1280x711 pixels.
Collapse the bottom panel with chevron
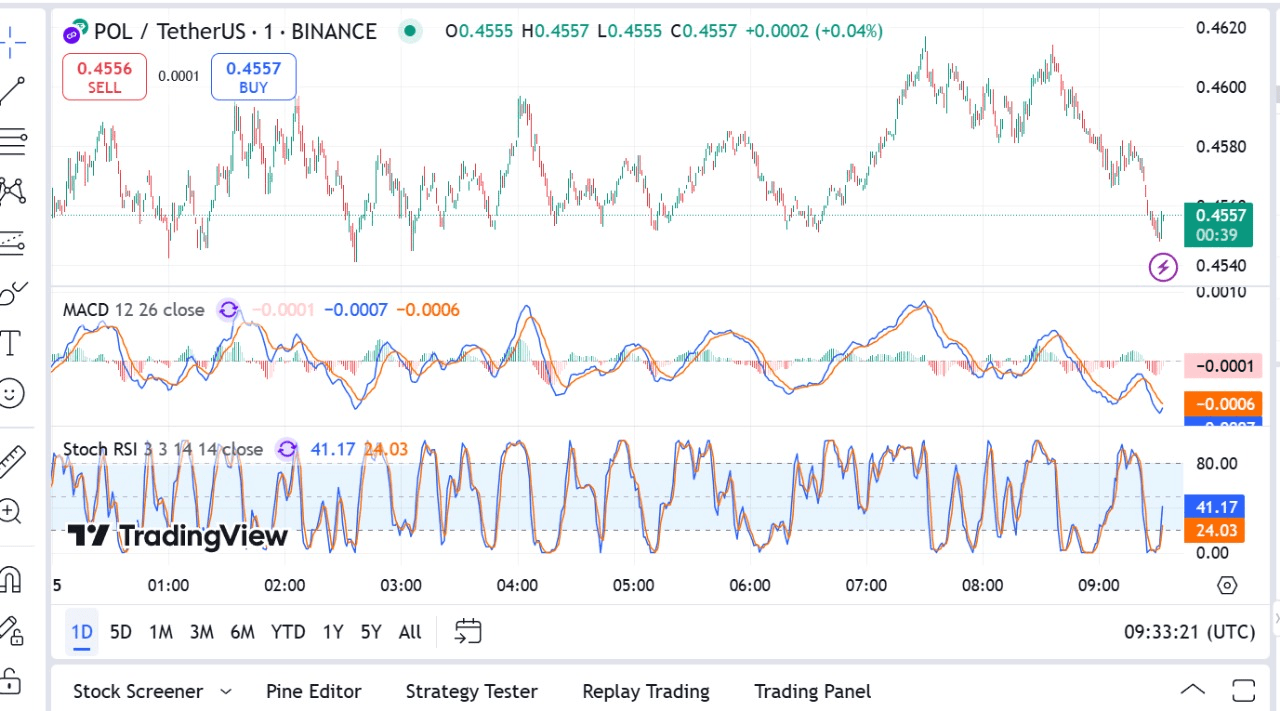1192,690
